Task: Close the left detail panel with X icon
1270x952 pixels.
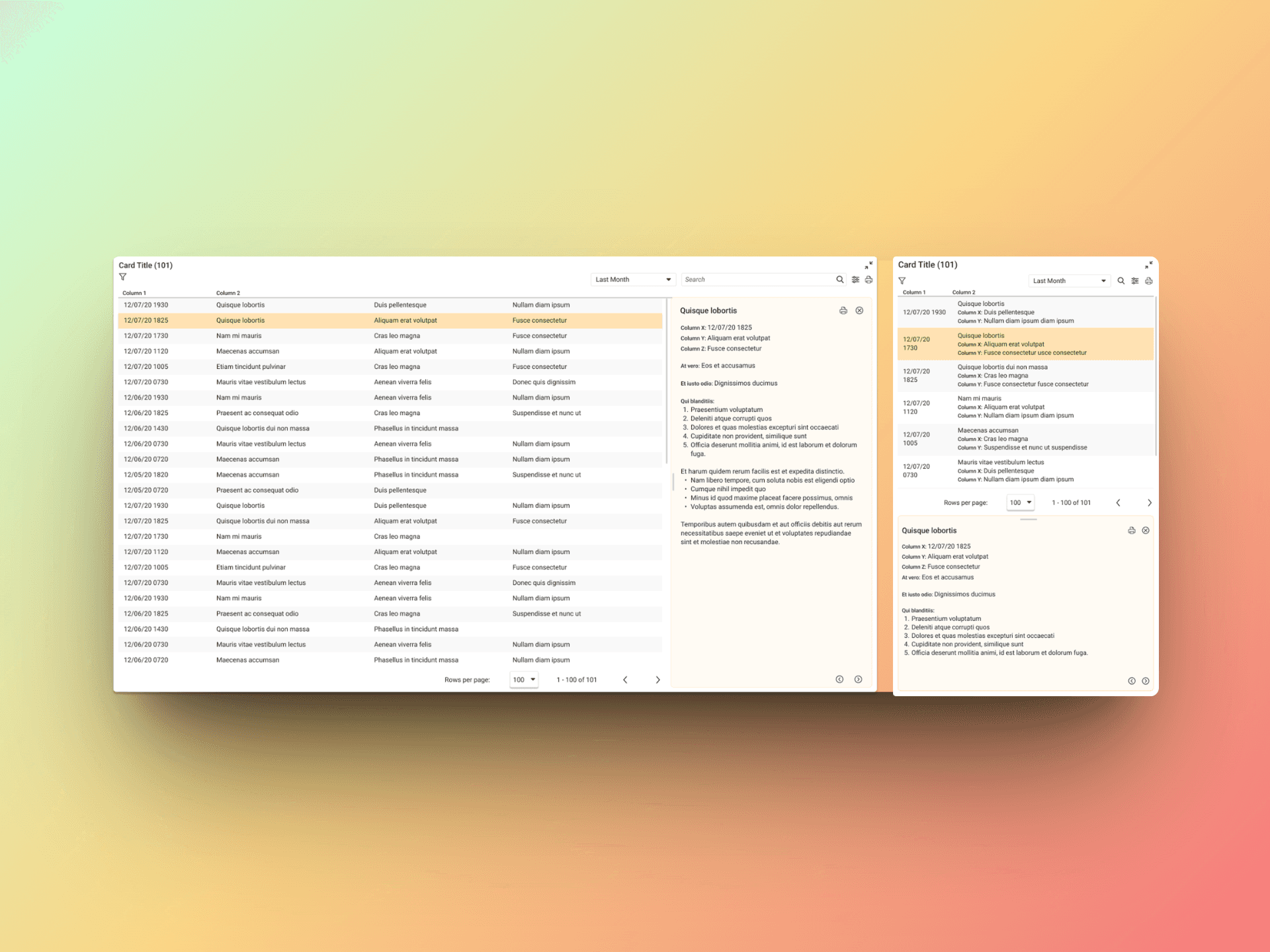Action: 859,311
